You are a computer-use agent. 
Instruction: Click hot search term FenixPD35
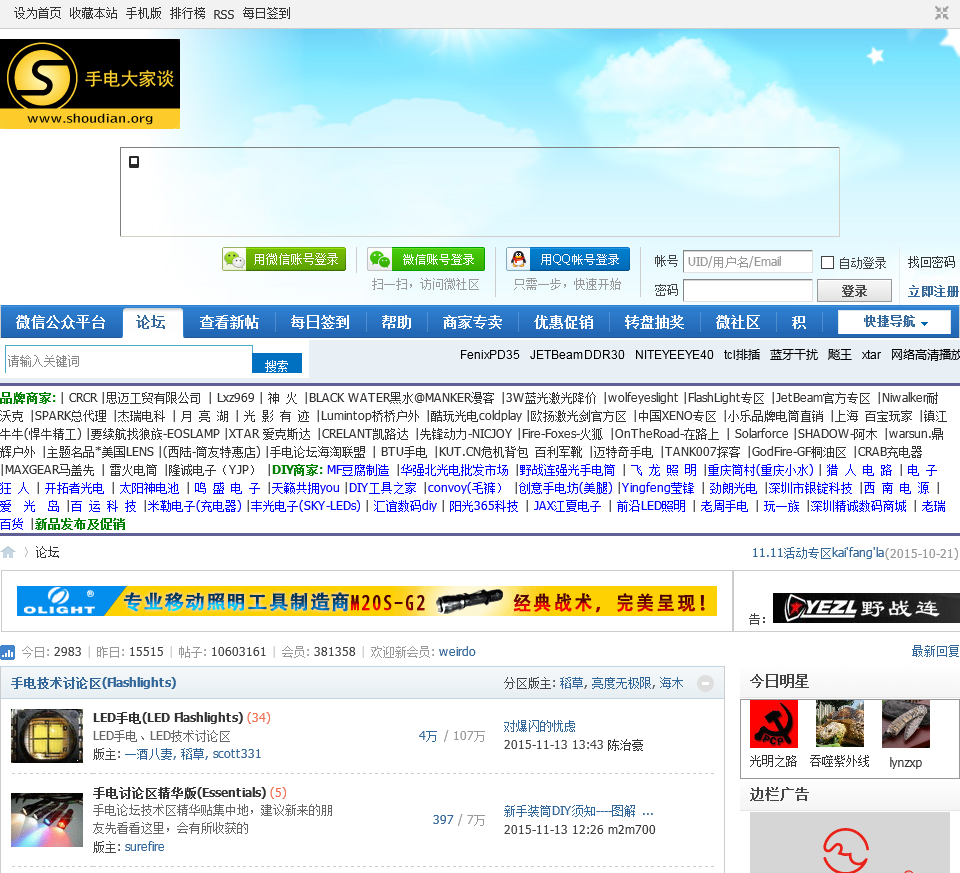tap(490, 354)
